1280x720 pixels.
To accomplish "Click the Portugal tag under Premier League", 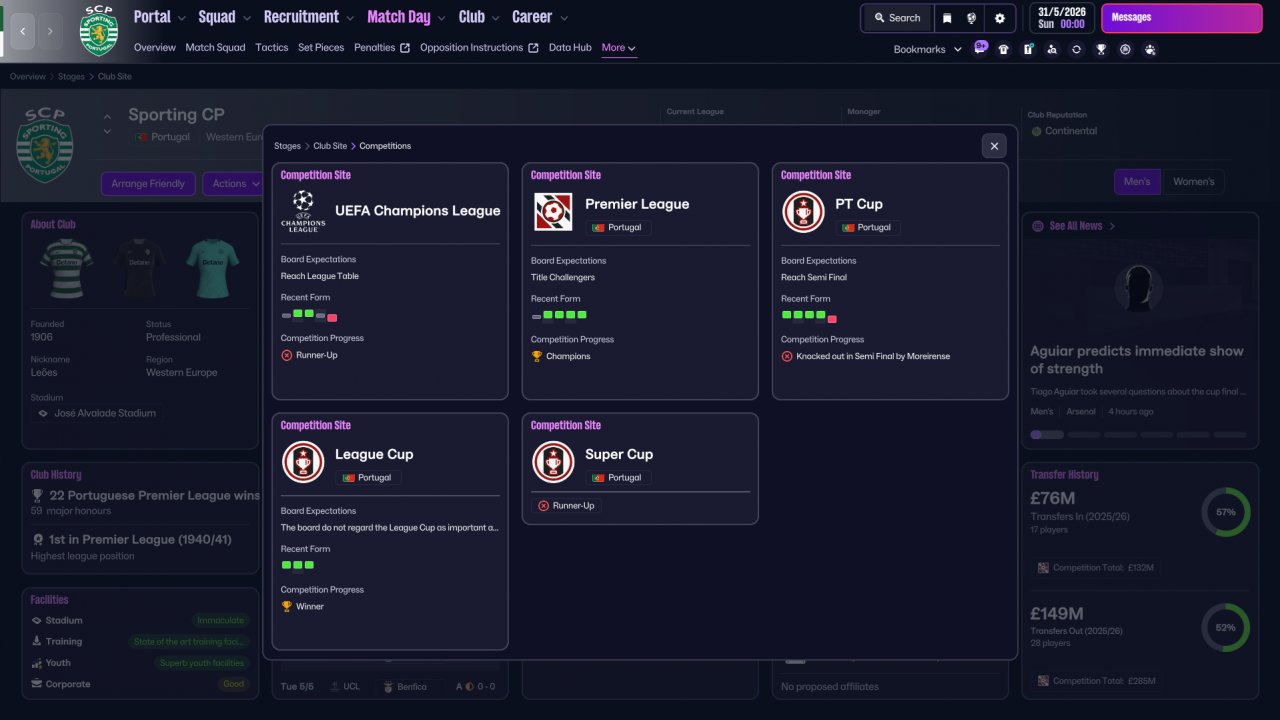I will (617, 228).
